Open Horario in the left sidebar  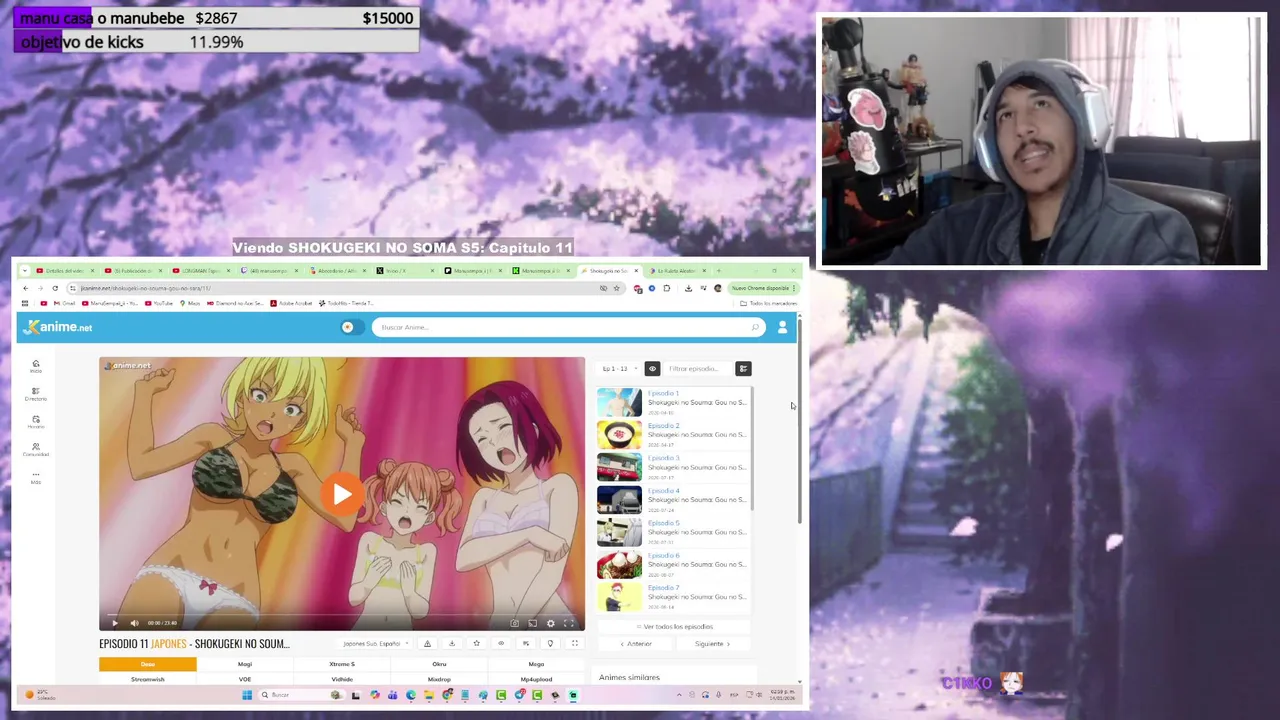point(36,422)
